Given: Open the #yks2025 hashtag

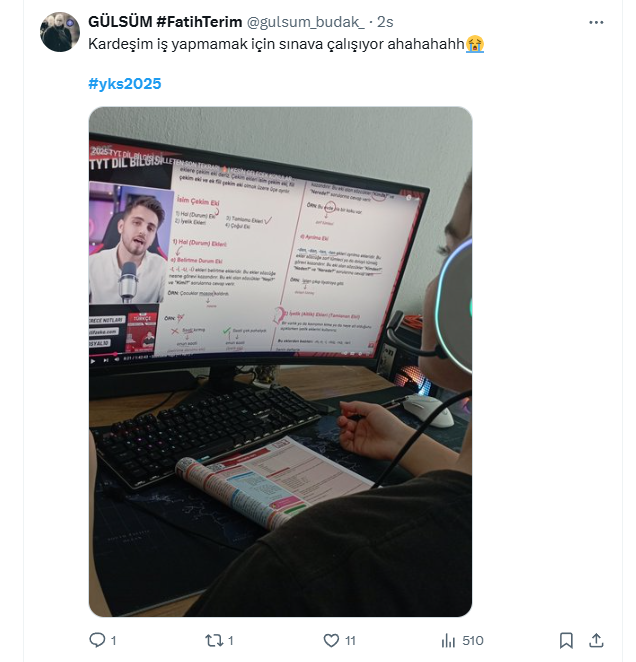Looking at the screenshot, I should click(x=125, y=84).
